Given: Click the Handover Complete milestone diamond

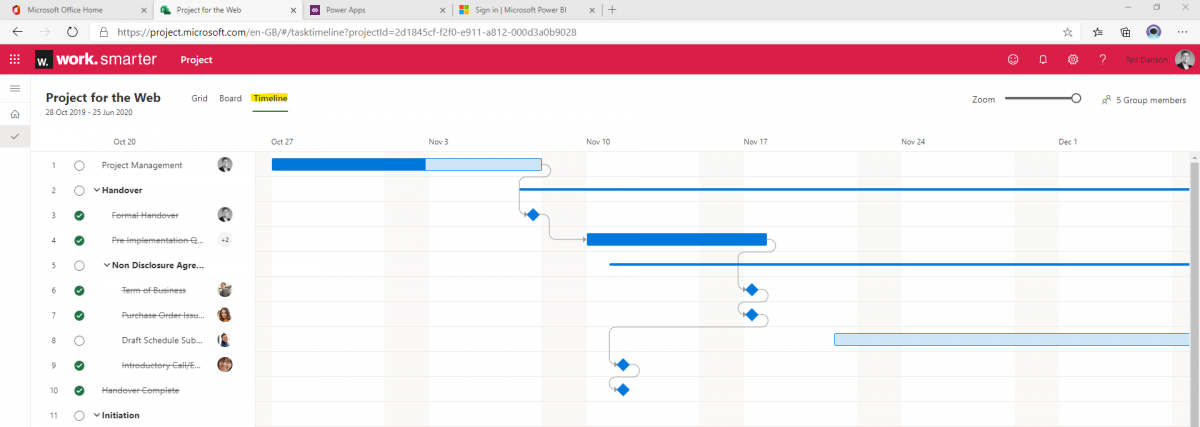Looking at the screenshot, I should (x=622, y=390).
